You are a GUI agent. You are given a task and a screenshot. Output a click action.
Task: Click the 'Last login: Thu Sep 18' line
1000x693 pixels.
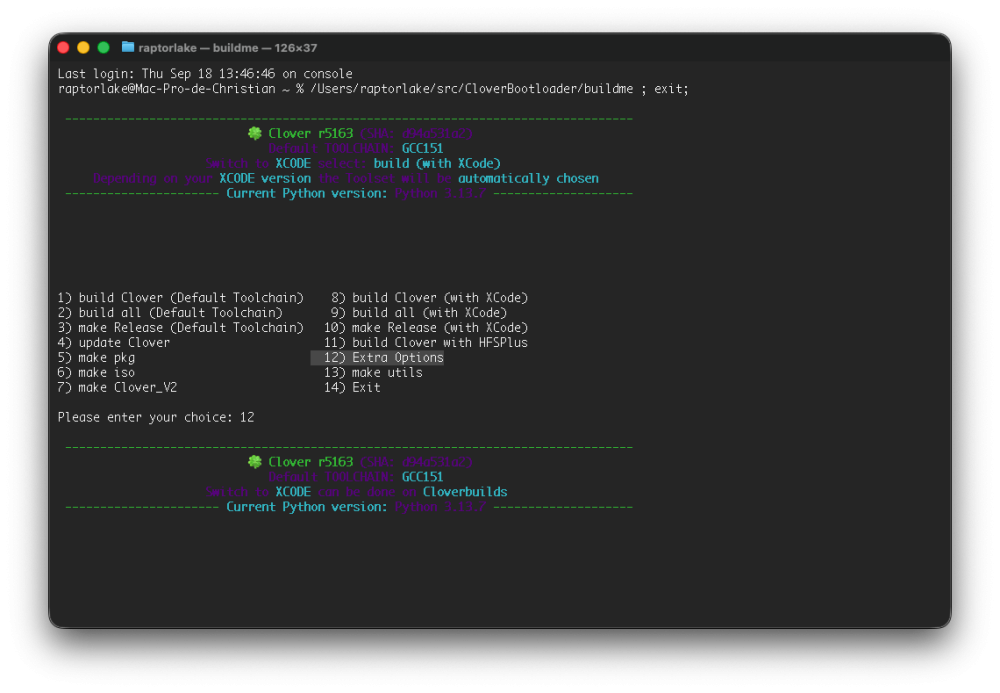pos(205,74)
